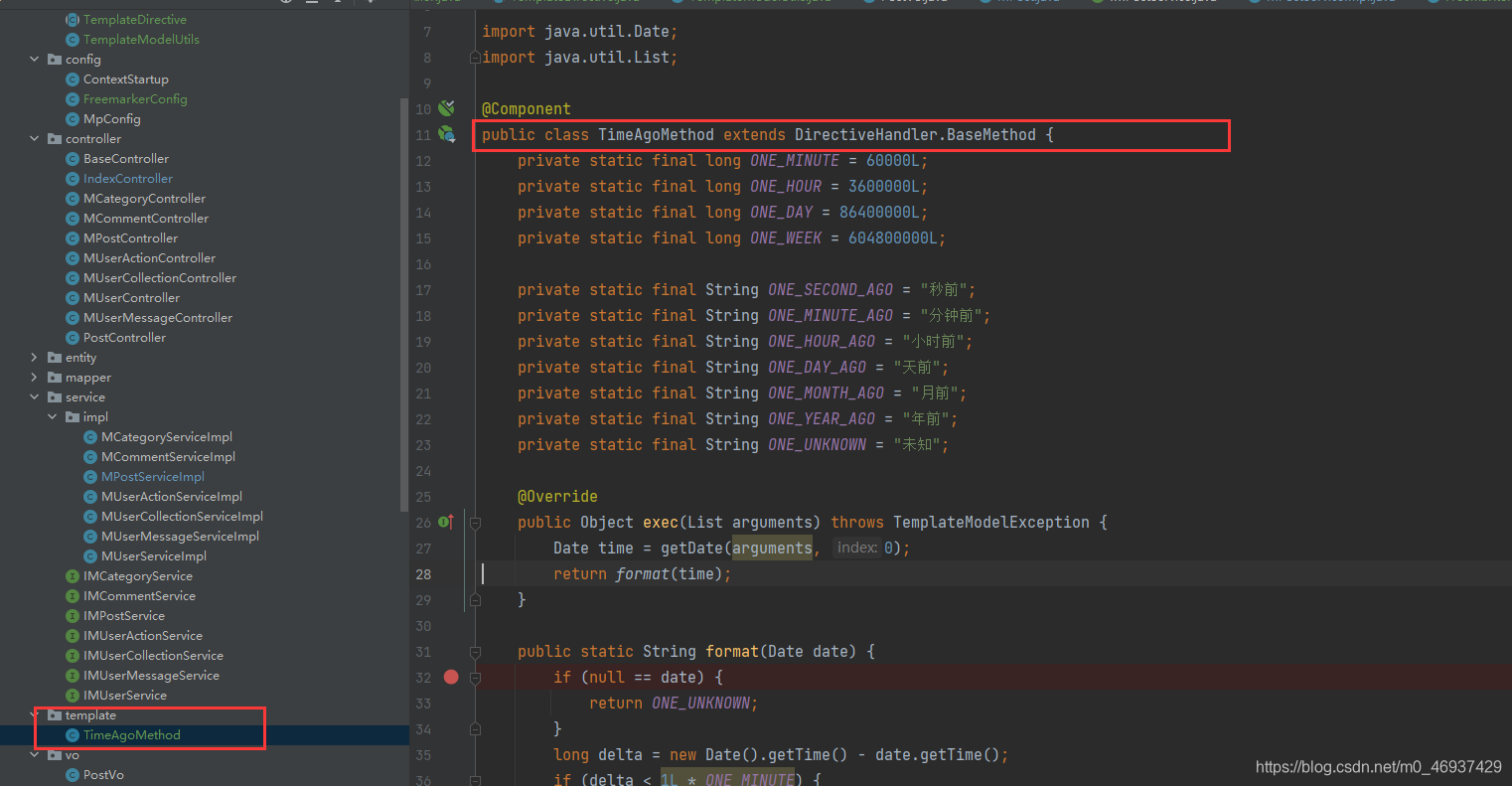
Task: Select MCommentController in project tree
Action: 146,219
